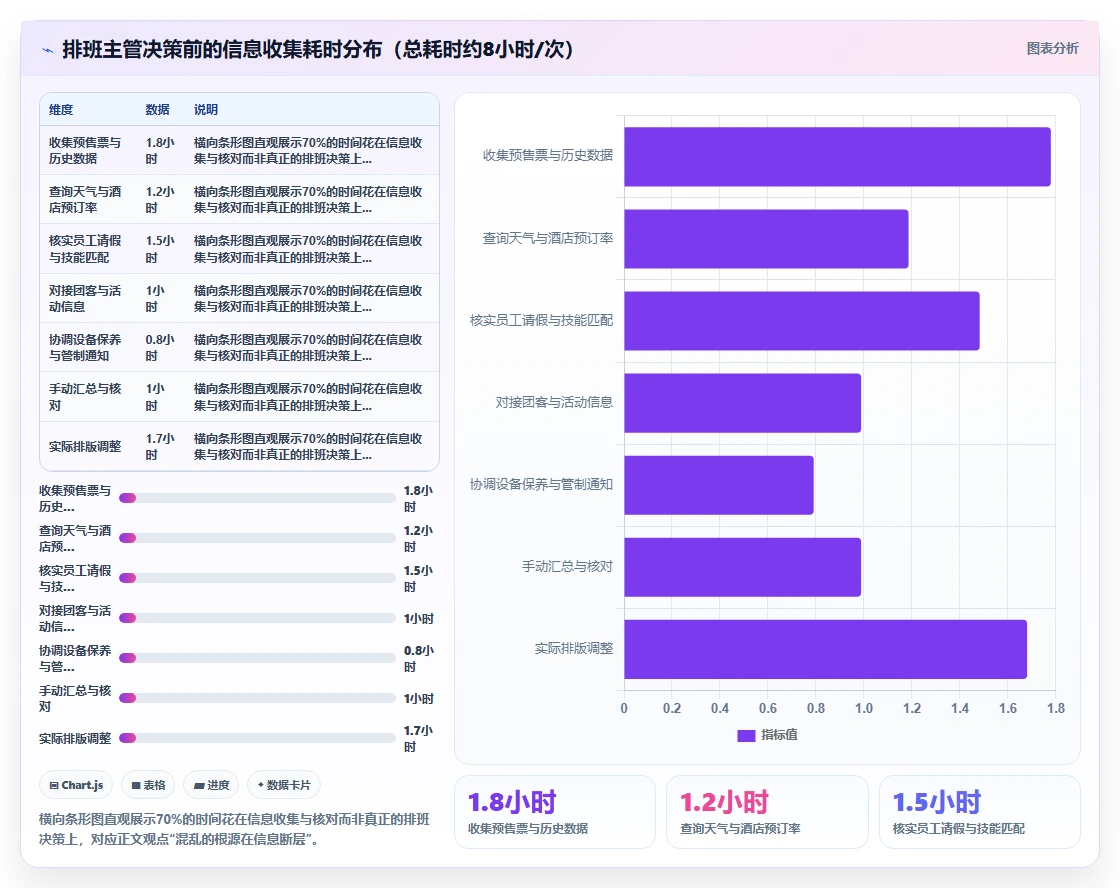Click the 1.8小时 value in the progress list
This screenshot has width=1120, height=888.
point(419,498)
